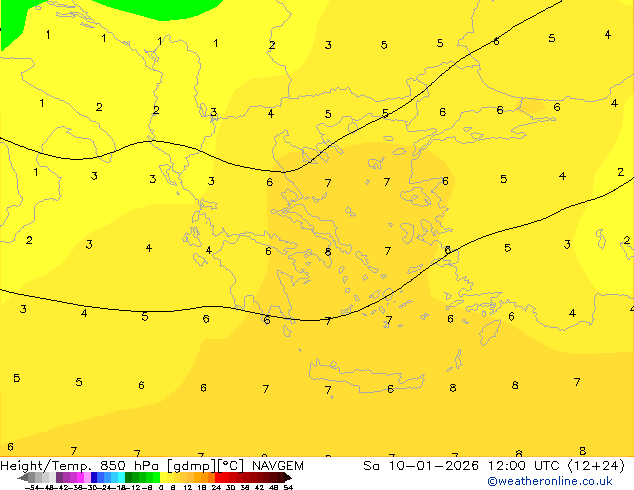Click the ©weatheronline.co.uk link

(550, 481)
